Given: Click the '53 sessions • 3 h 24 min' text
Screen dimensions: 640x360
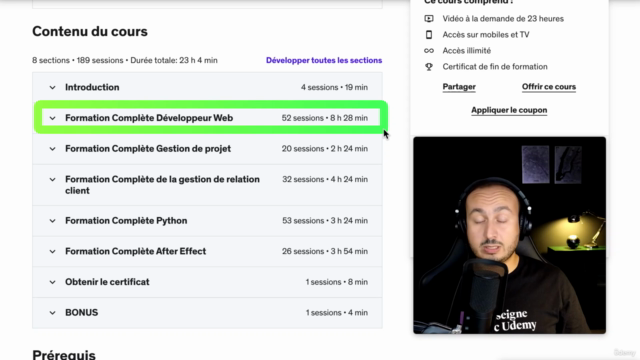Looking at the screenshot, I should coord(325,220).
